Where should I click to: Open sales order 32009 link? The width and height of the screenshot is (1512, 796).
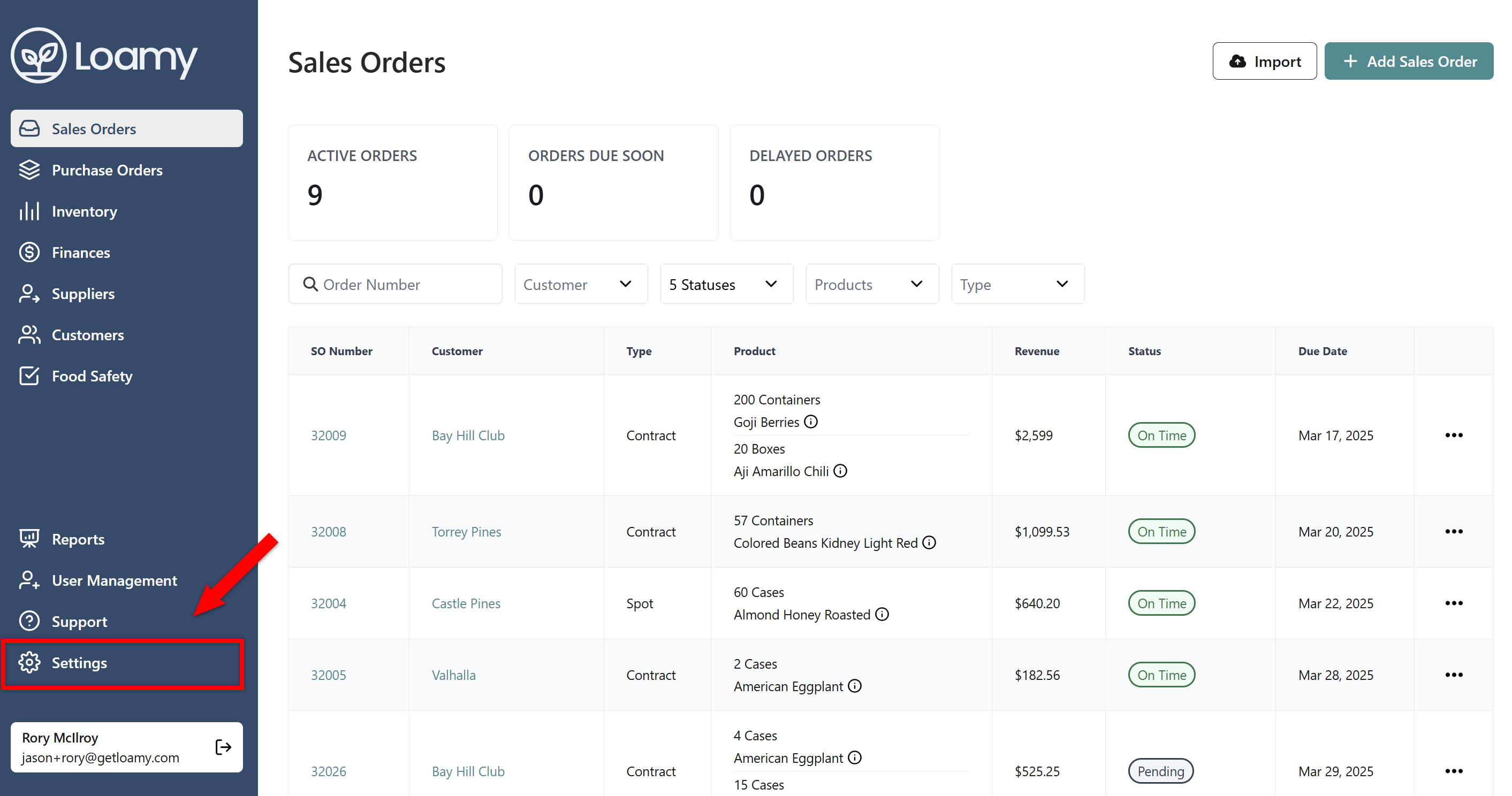click(x=328, y=435)
